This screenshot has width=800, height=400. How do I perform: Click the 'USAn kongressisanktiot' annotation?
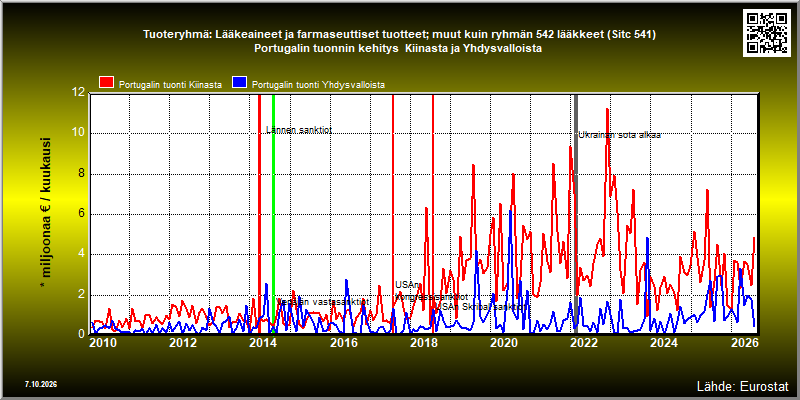(431, 291)
